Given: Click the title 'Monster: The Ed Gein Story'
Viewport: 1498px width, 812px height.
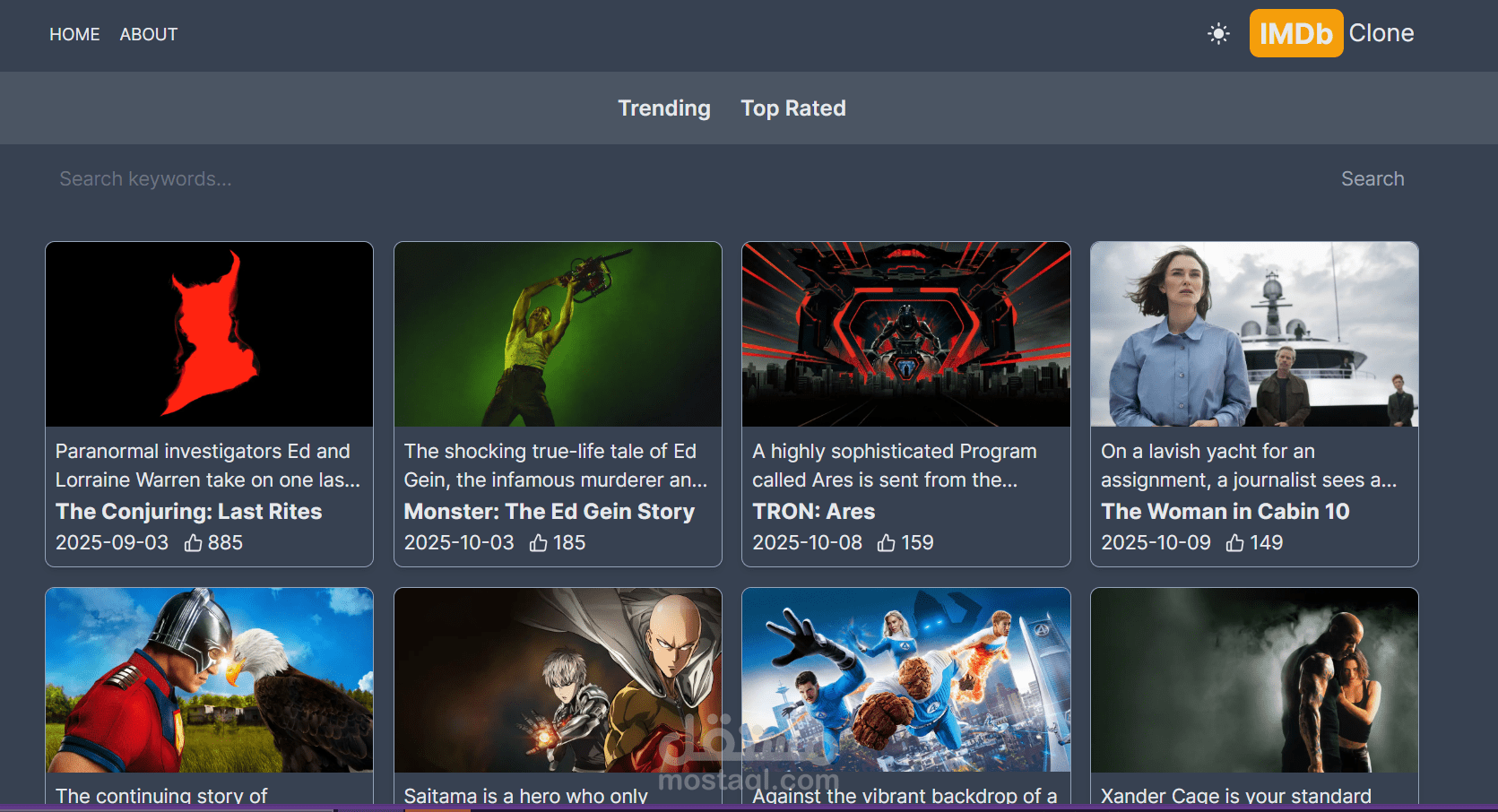Looking at the screenshot, I should coord(550,512).
